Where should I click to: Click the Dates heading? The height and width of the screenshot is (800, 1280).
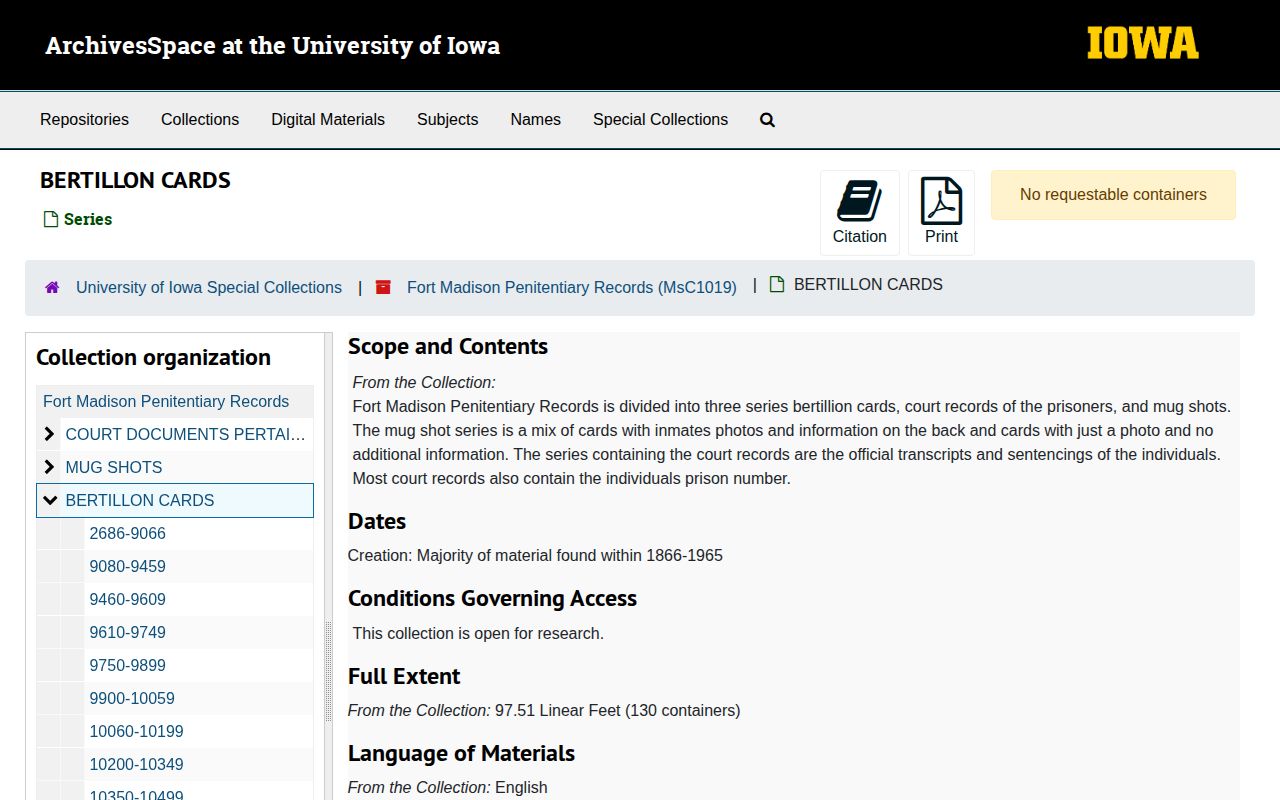(x=377, y=521)
